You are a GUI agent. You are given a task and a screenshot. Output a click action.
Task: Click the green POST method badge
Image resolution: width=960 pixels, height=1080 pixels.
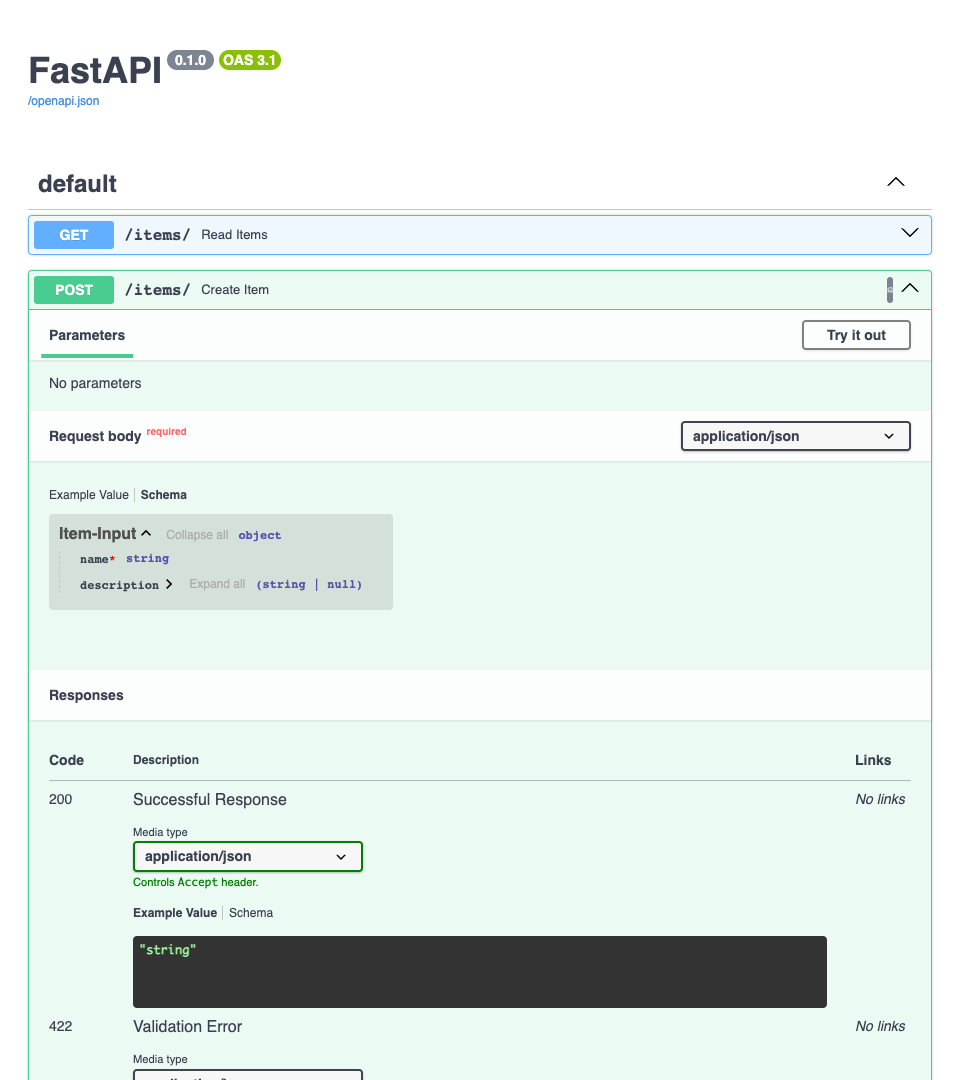pyautogui.click(x=74, y=290)
